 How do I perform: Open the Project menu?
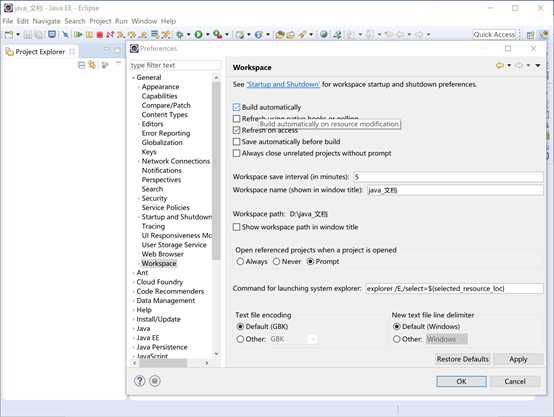100,21
